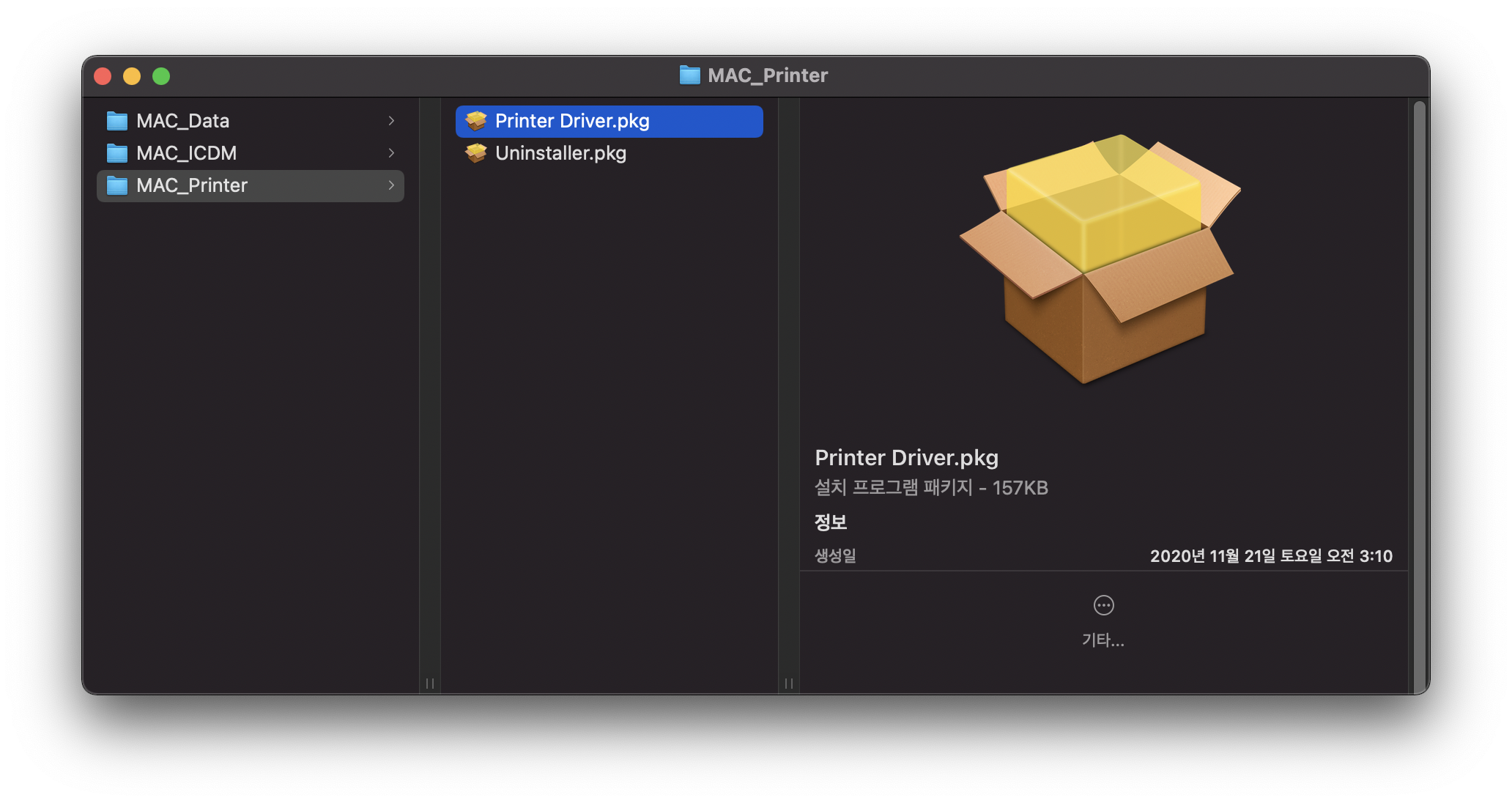
Task: Click the preview pane vertical scrollbar
Action: click(x=1419, y=396)
